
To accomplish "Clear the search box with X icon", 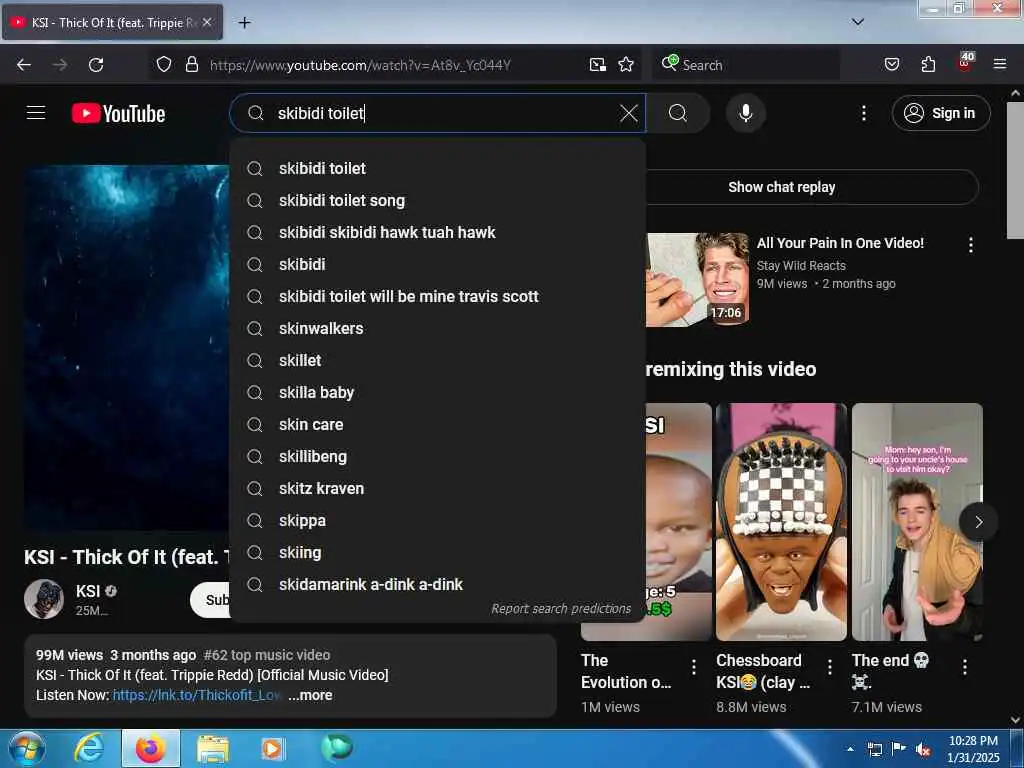I will pos(628,113).
